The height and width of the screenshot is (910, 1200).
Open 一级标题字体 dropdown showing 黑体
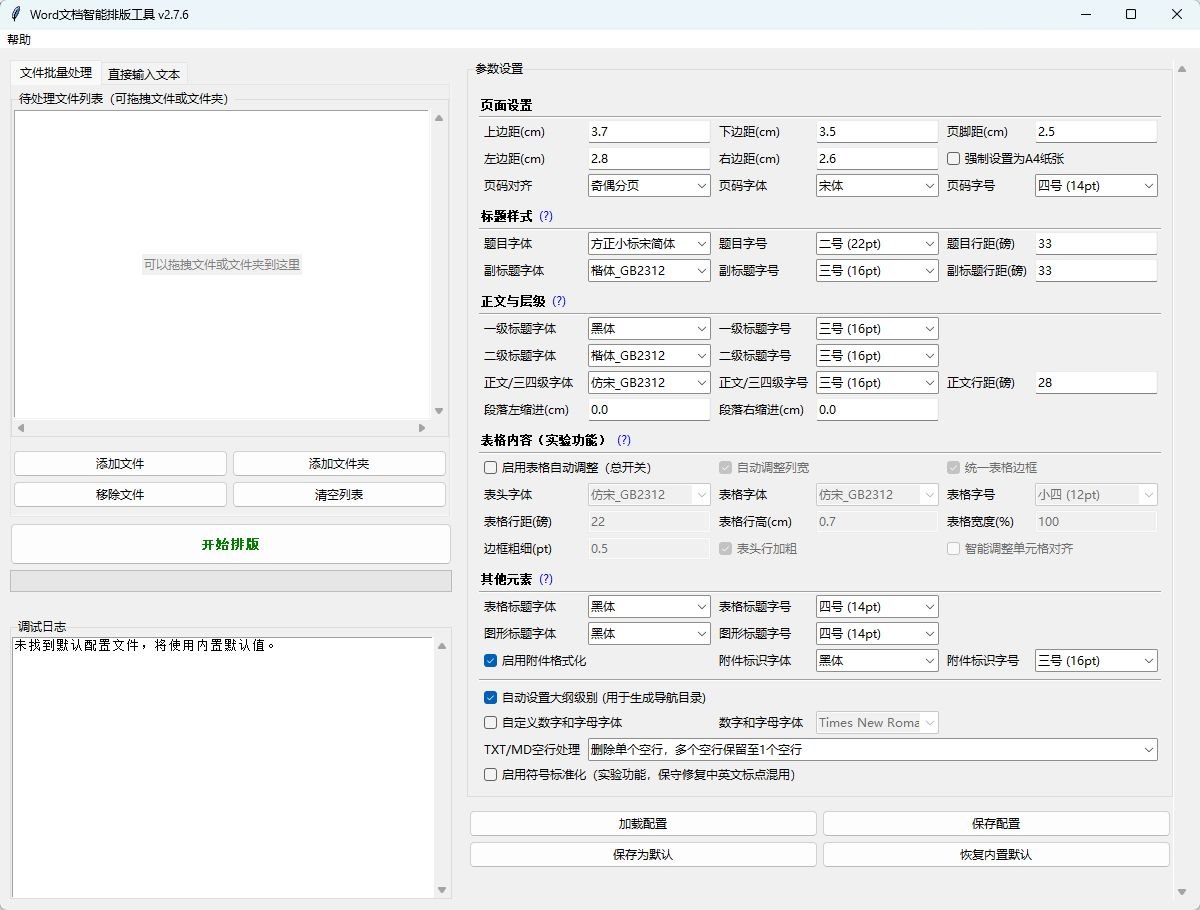[650, 329]
